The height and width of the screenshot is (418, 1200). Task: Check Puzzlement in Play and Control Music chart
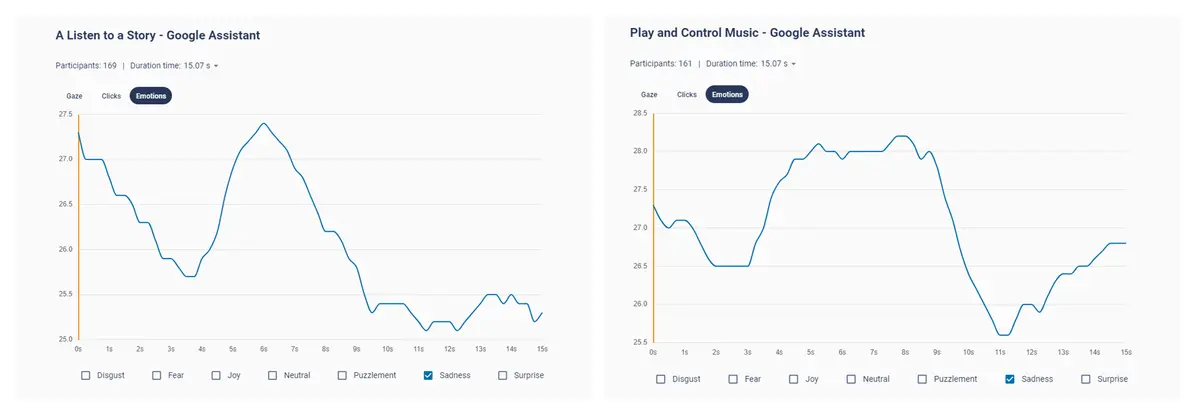(x=924, y=379)
